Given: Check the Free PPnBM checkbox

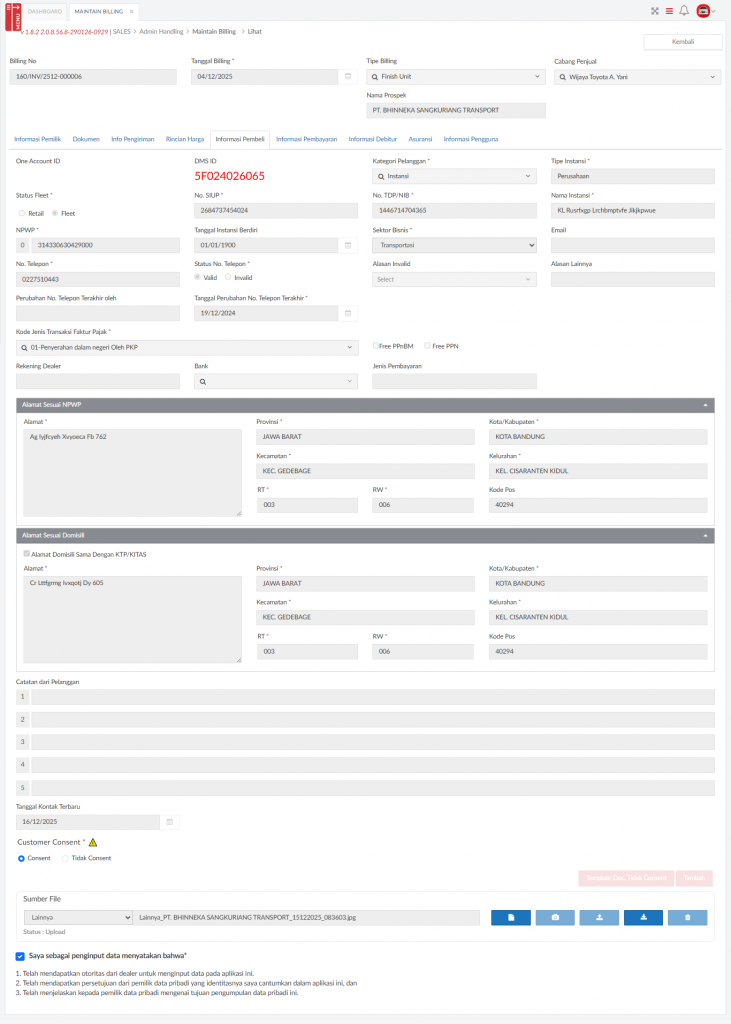Looking at the screenshot, I should pos(376,346).
